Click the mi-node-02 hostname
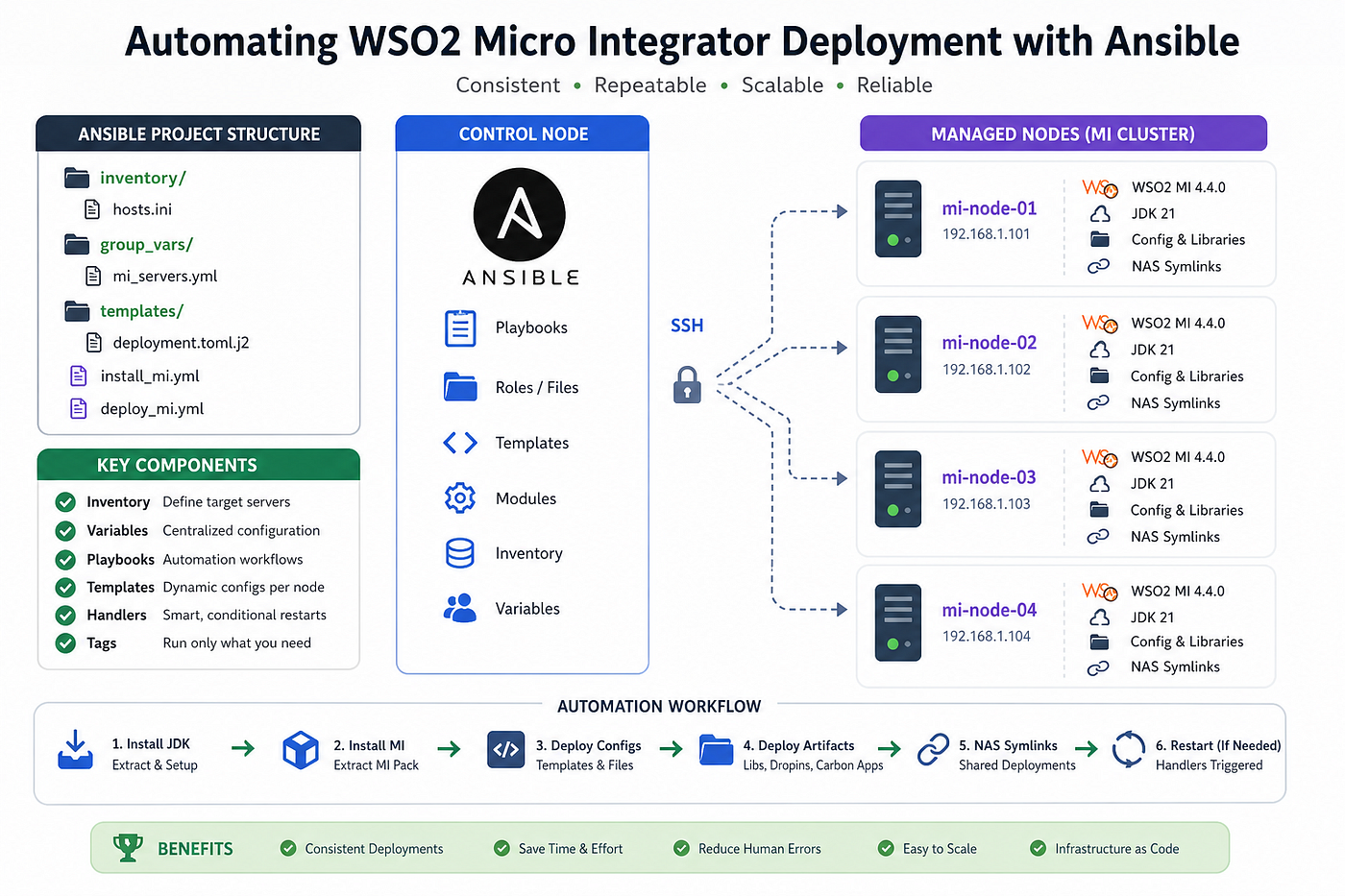The width and height of the screenshot is (1345, 896). (990, 343)
